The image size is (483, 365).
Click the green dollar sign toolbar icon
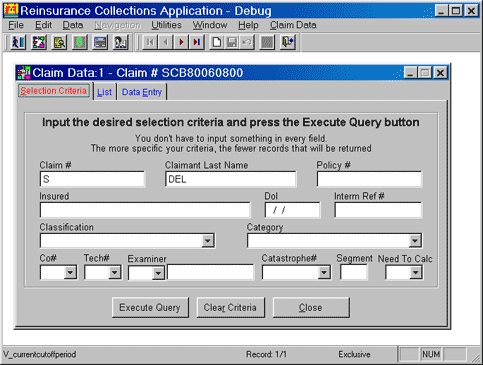coord(80,42)
